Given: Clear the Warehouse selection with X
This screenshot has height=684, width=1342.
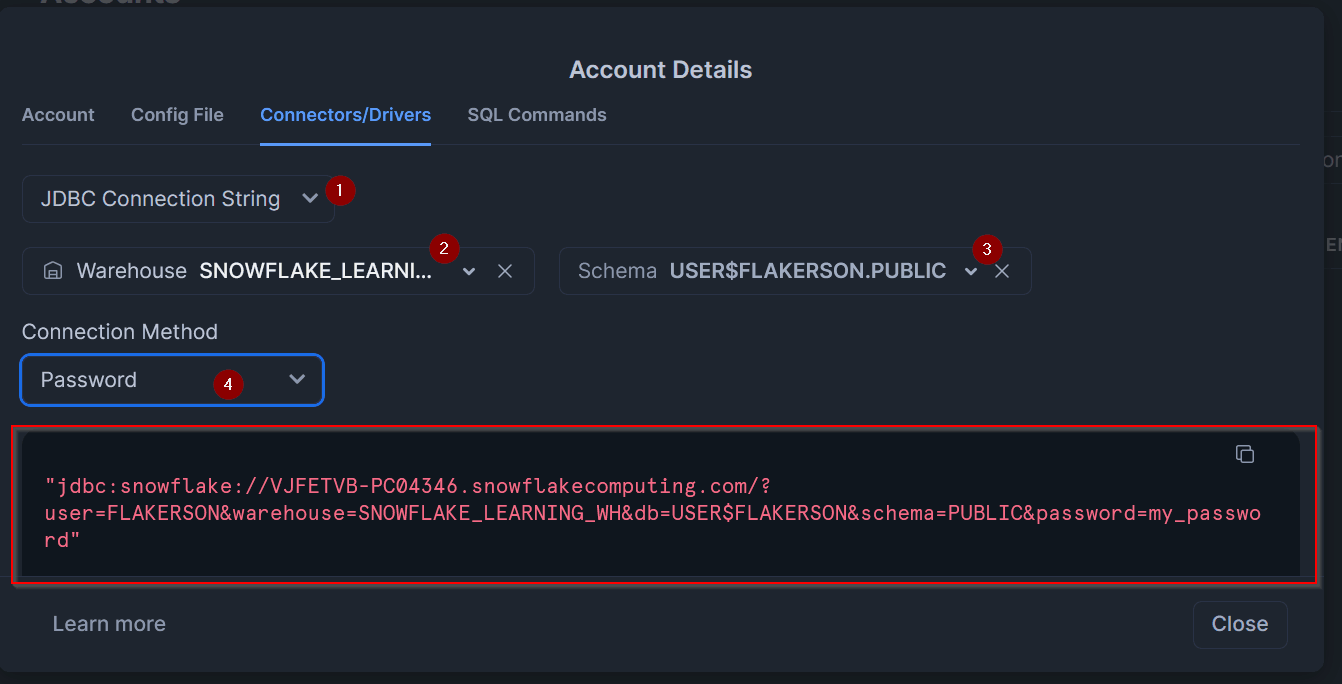Looking at the screenshot, I should coord(505,271).
